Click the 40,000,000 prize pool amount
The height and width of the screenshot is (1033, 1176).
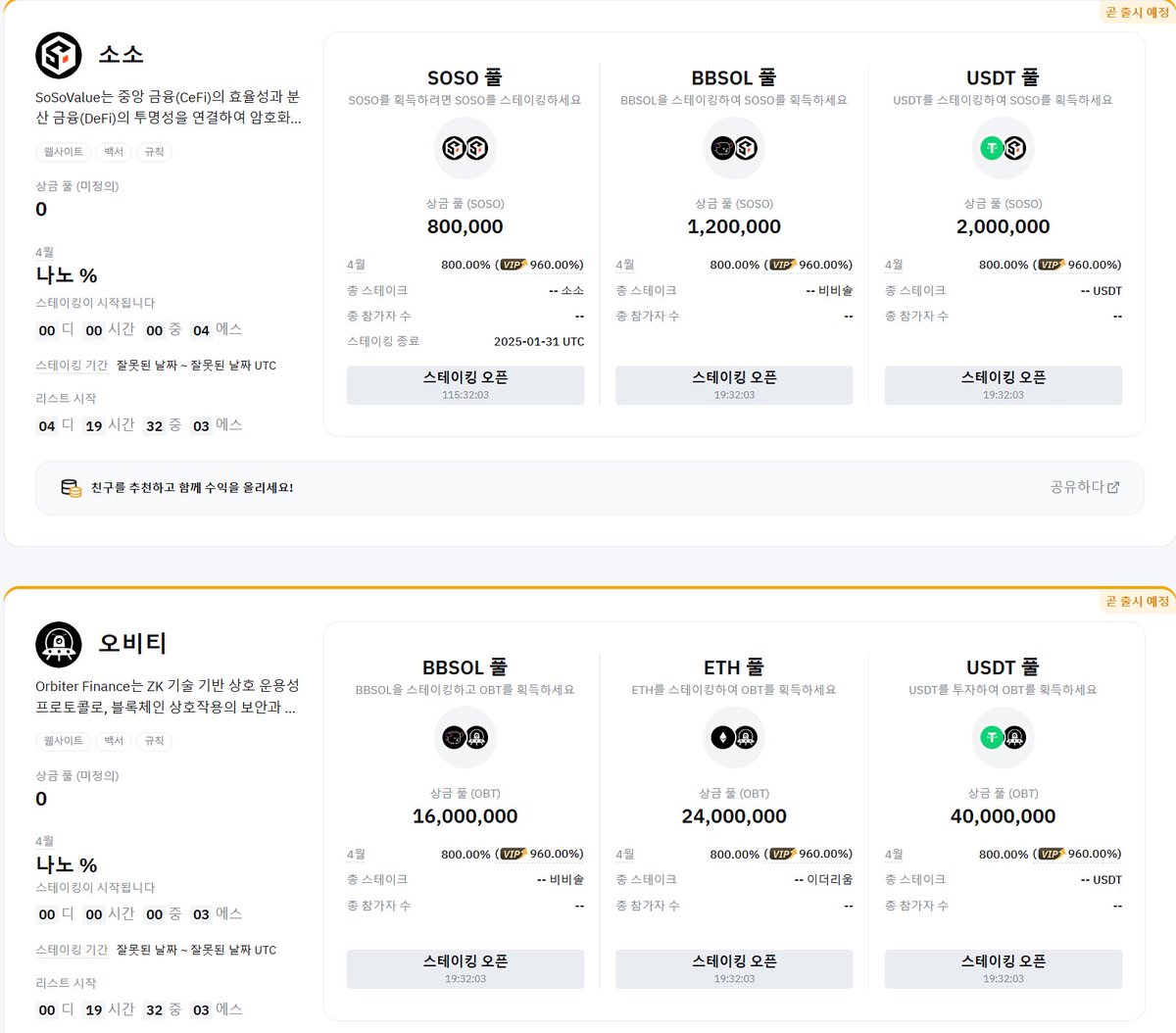click(1003, 815)
